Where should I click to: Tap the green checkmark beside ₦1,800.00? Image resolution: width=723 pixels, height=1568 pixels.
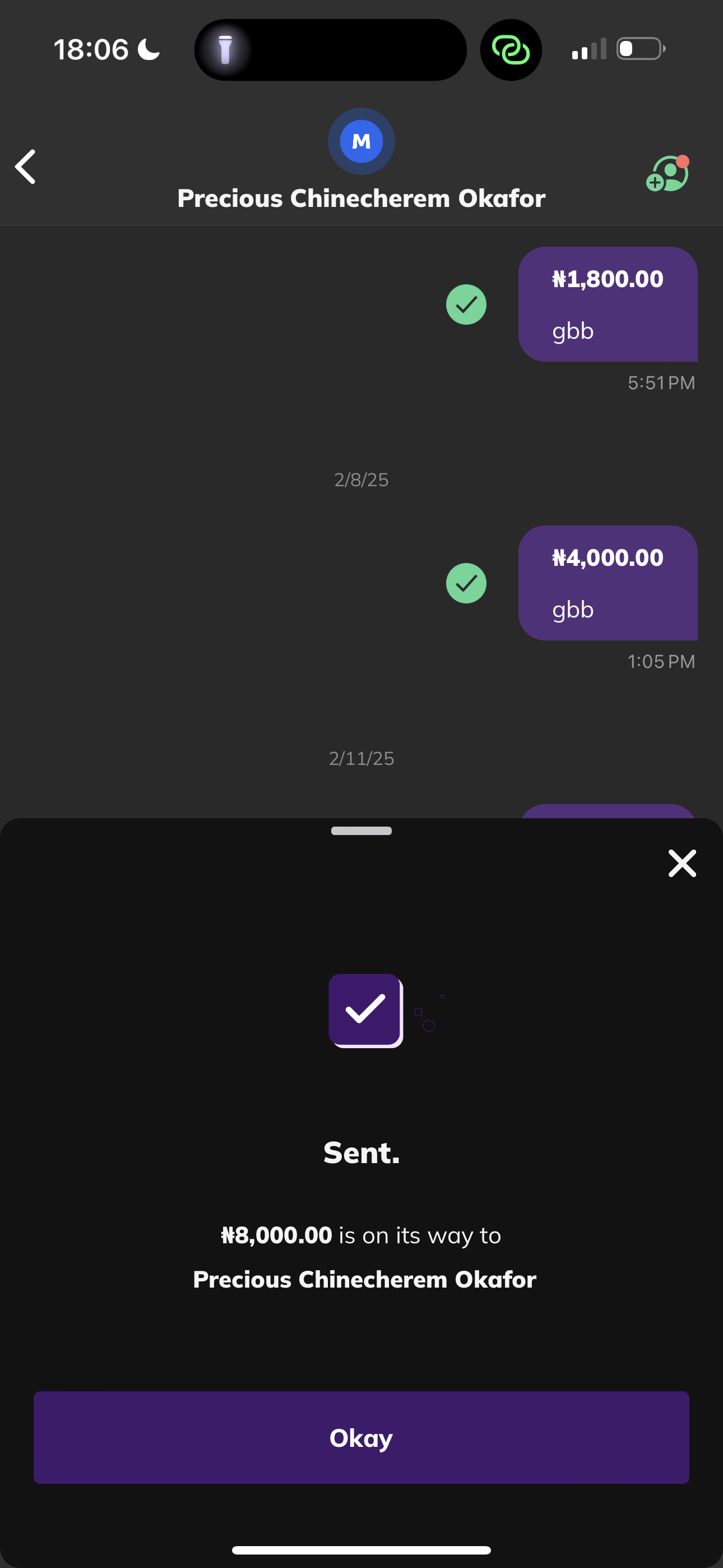coord(466,305)
